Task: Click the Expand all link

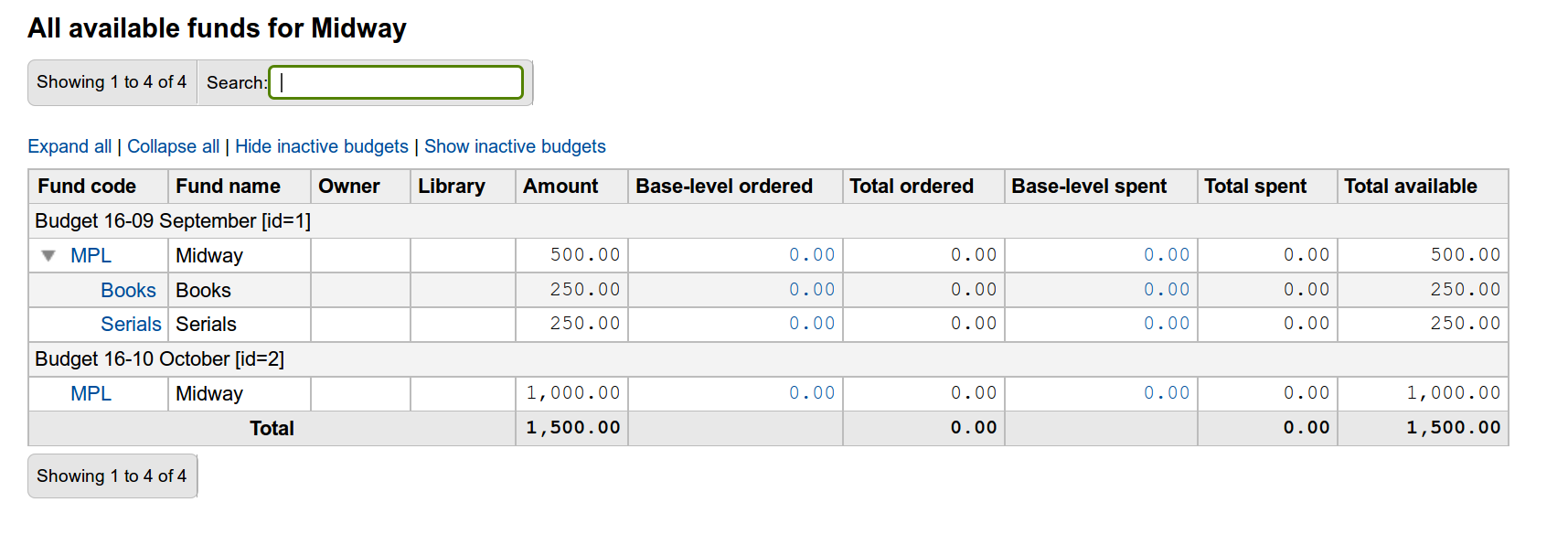Action: click(x=69, y=146)
